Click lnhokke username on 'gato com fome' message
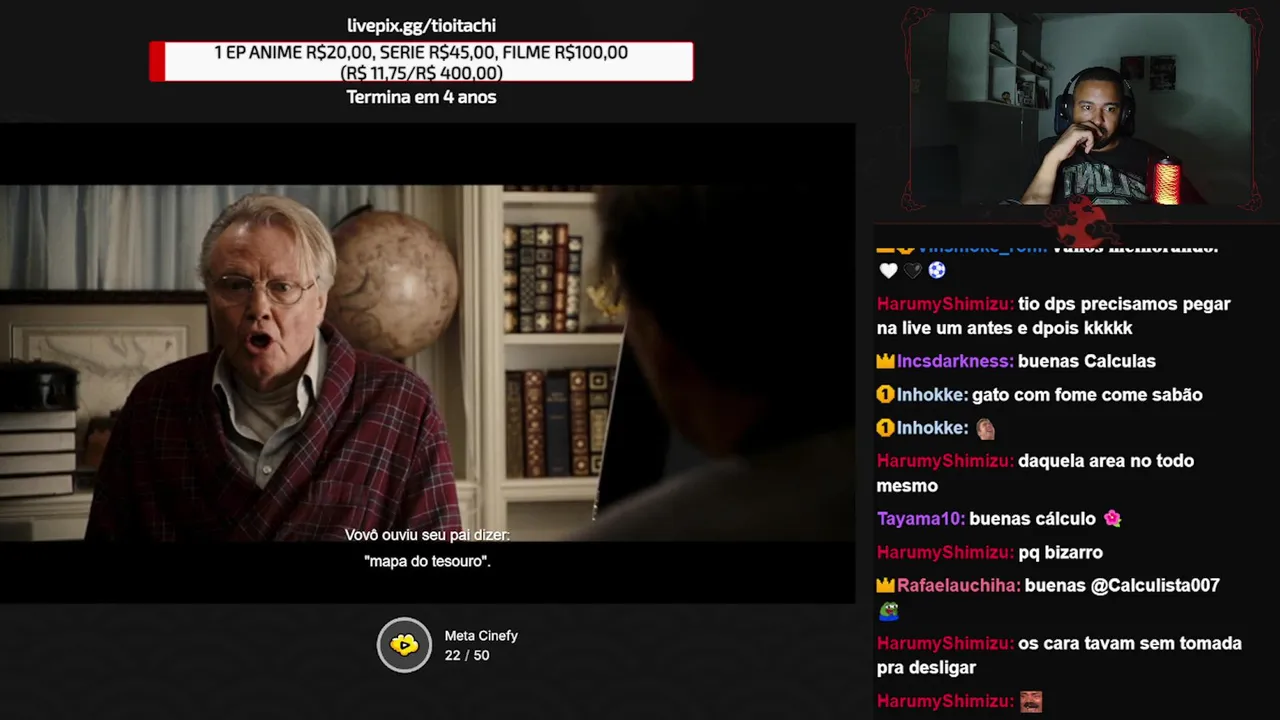This screenshot has height=720, width=1280. pyautogui.click(x=931, y=395)
